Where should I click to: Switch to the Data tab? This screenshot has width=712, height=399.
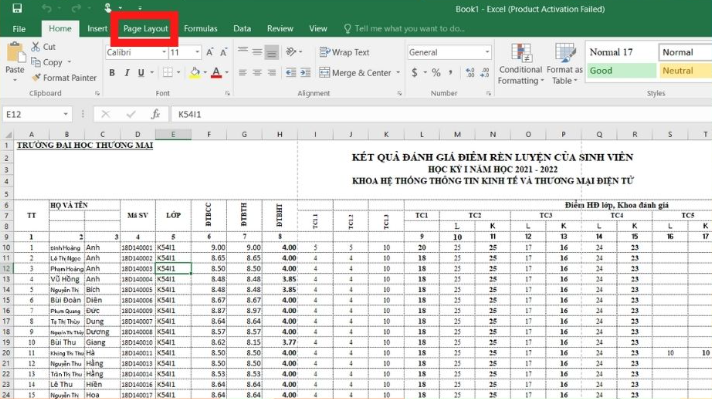(242, 28)
